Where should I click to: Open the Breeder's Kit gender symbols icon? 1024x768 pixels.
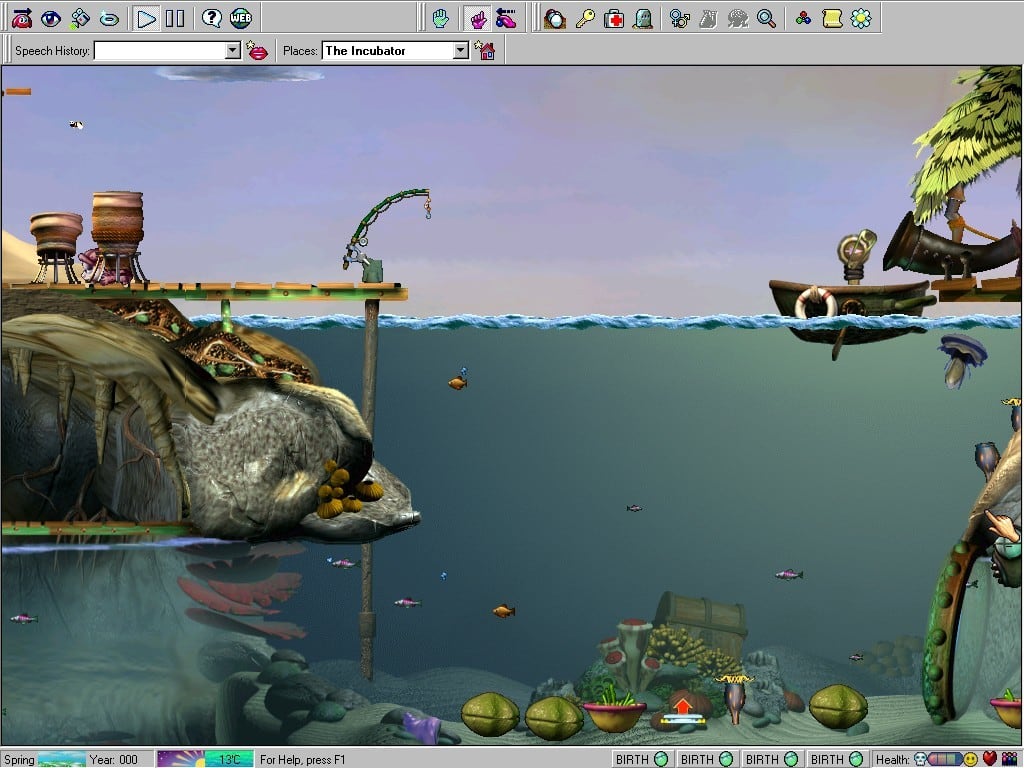click(680, 18)
